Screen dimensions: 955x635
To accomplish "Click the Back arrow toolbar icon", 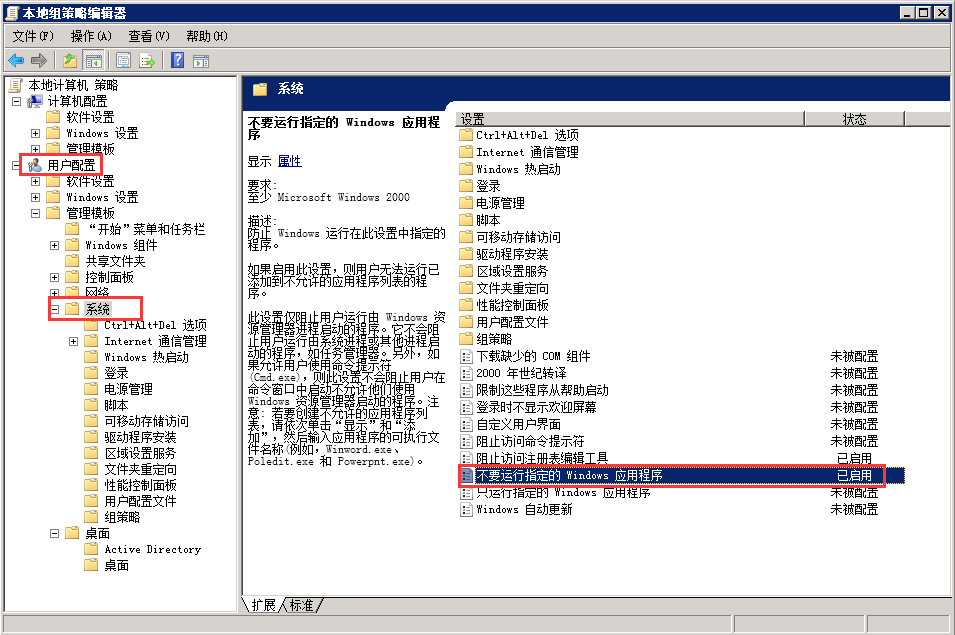I will tap(16, 60).
